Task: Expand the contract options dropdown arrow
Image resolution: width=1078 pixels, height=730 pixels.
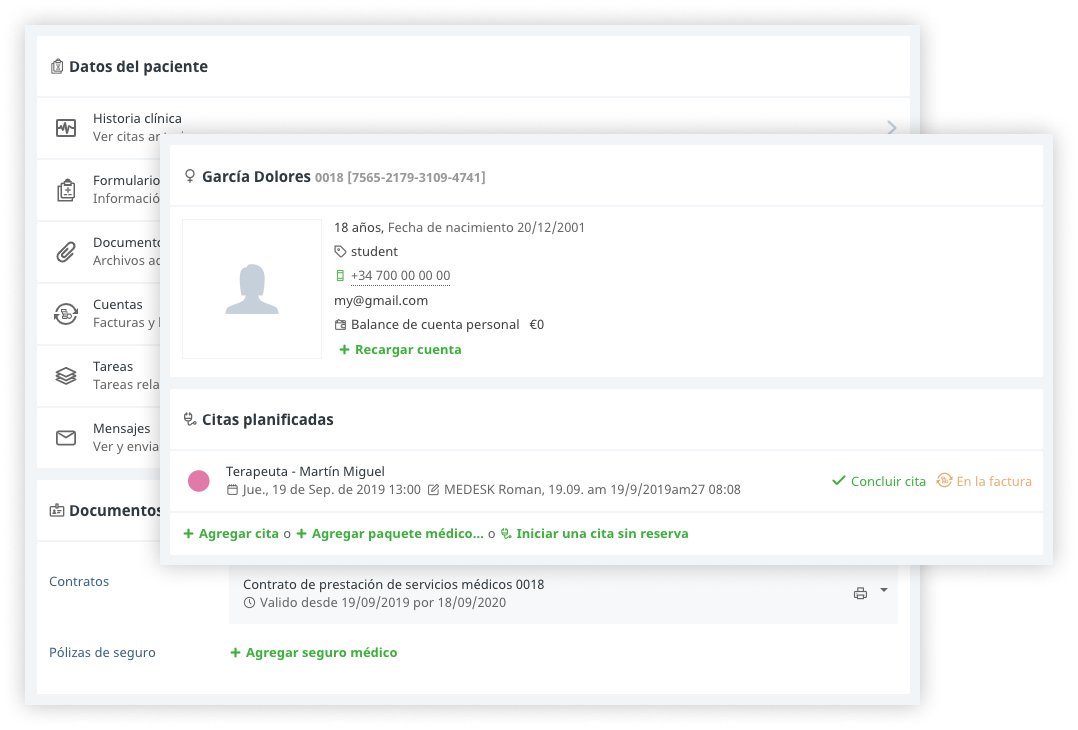Action: [x=884, y=591]
